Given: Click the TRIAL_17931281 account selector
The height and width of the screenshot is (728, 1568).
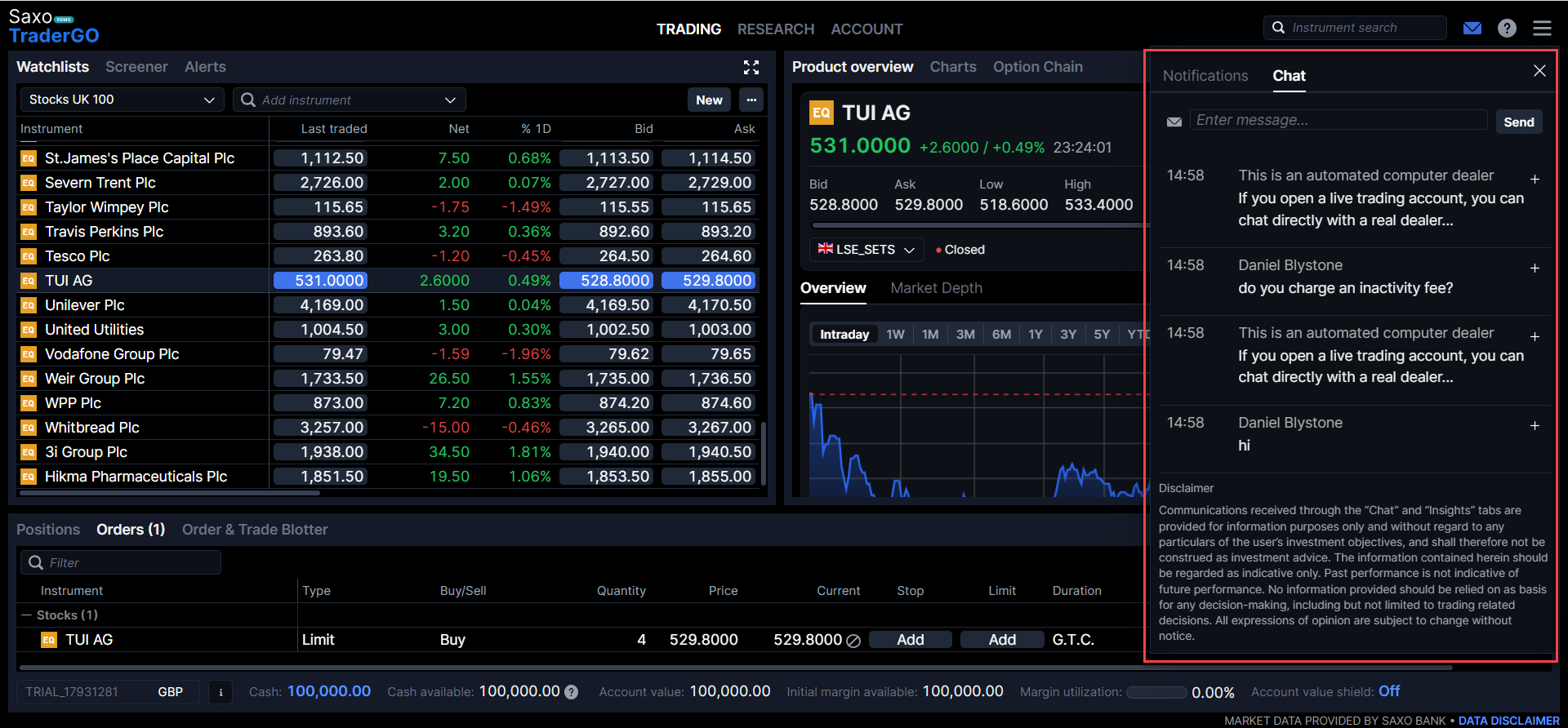Looking at the screenshot, I should click(108, 692).
